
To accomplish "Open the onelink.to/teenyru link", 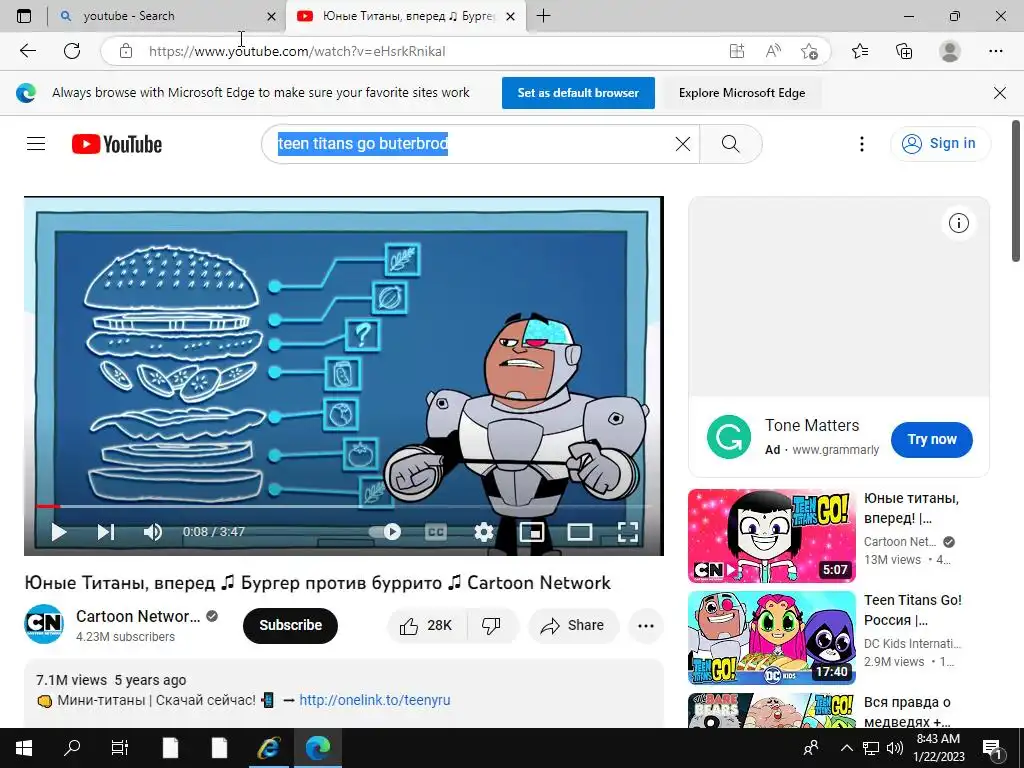I will [375, 700].
